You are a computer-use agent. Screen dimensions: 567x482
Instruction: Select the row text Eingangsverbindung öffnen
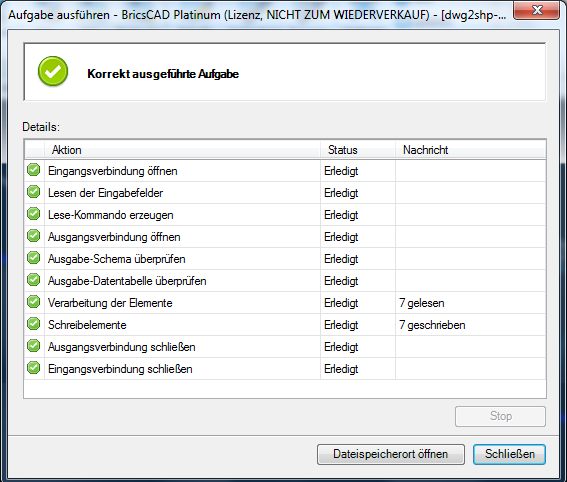[x=112, y=171]
